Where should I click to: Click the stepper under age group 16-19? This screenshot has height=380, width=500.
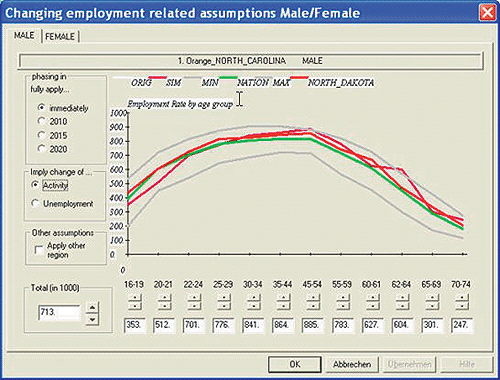135,302
